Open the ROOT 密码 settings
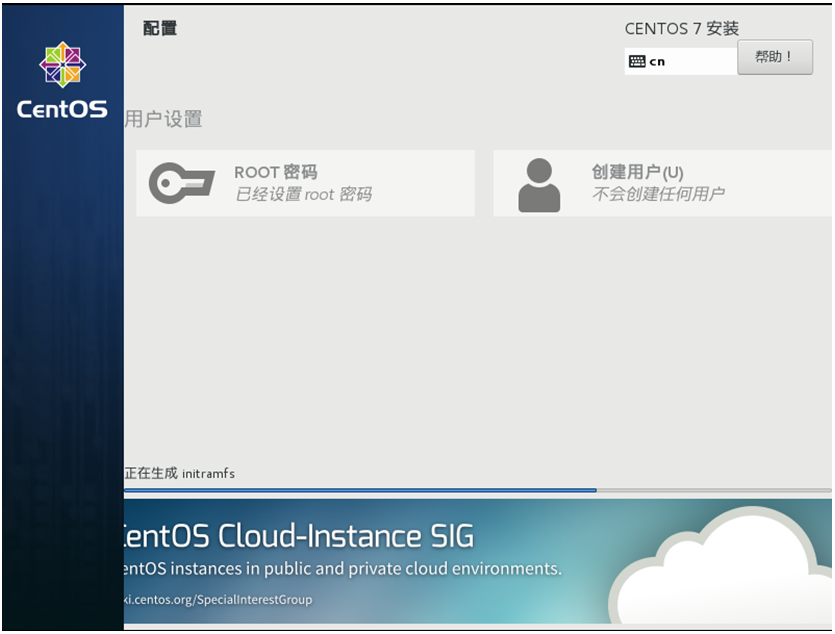This screenshot has width=835, height=634. point(305,183)
